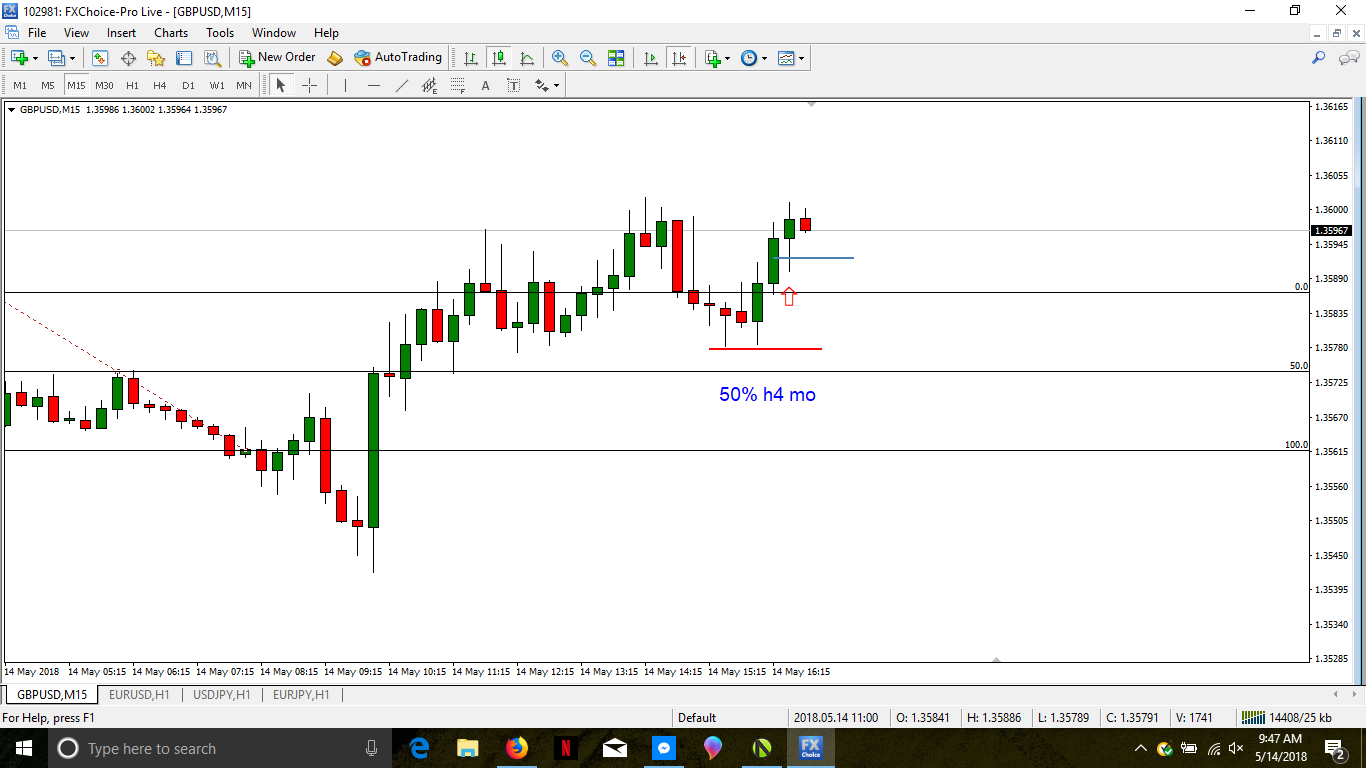
Task: Toggle the Data Window crosshair-target icon
Action: pyautogui.click(x=128, y=58)
